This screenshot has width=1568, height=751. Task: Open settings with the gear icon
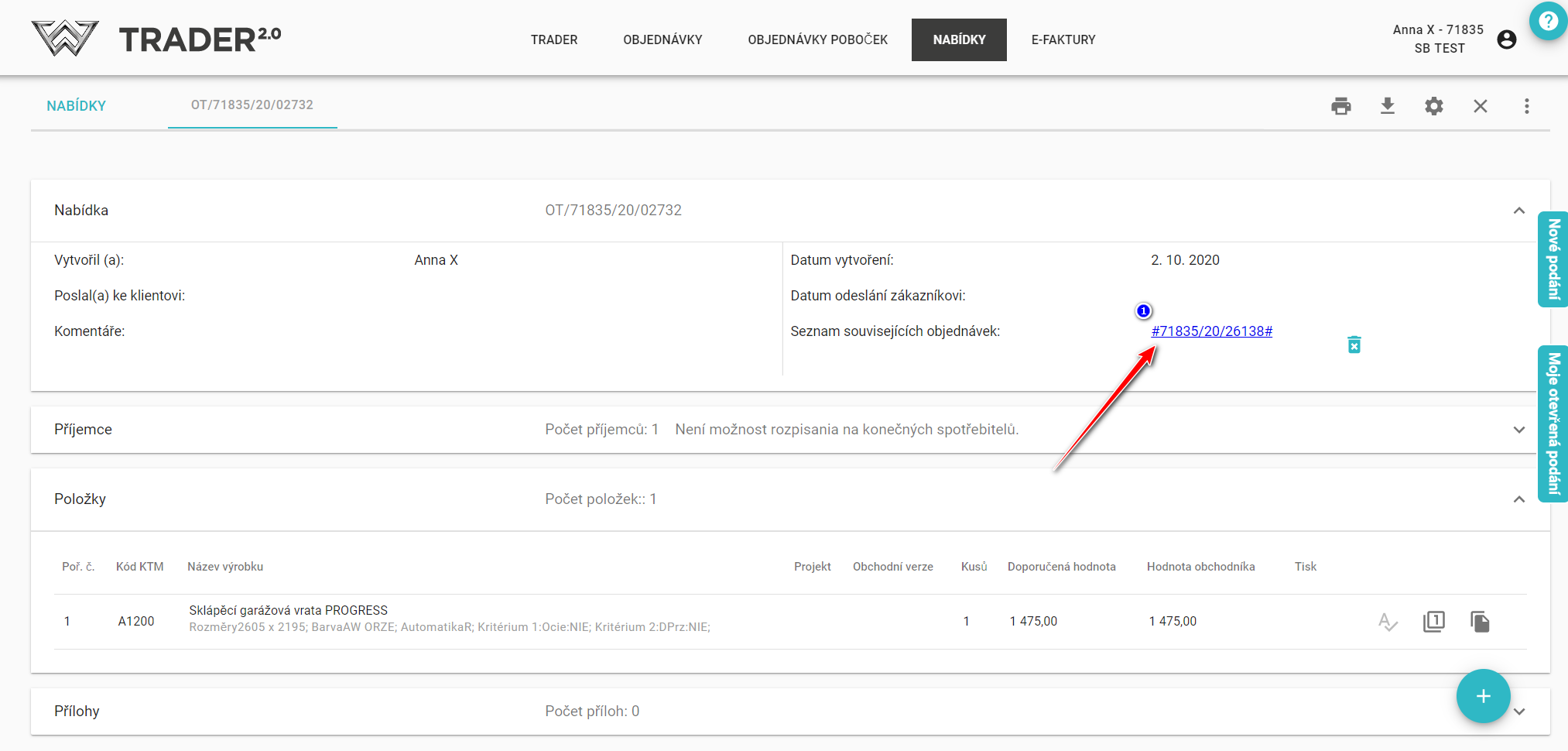tap(1433, 106)
